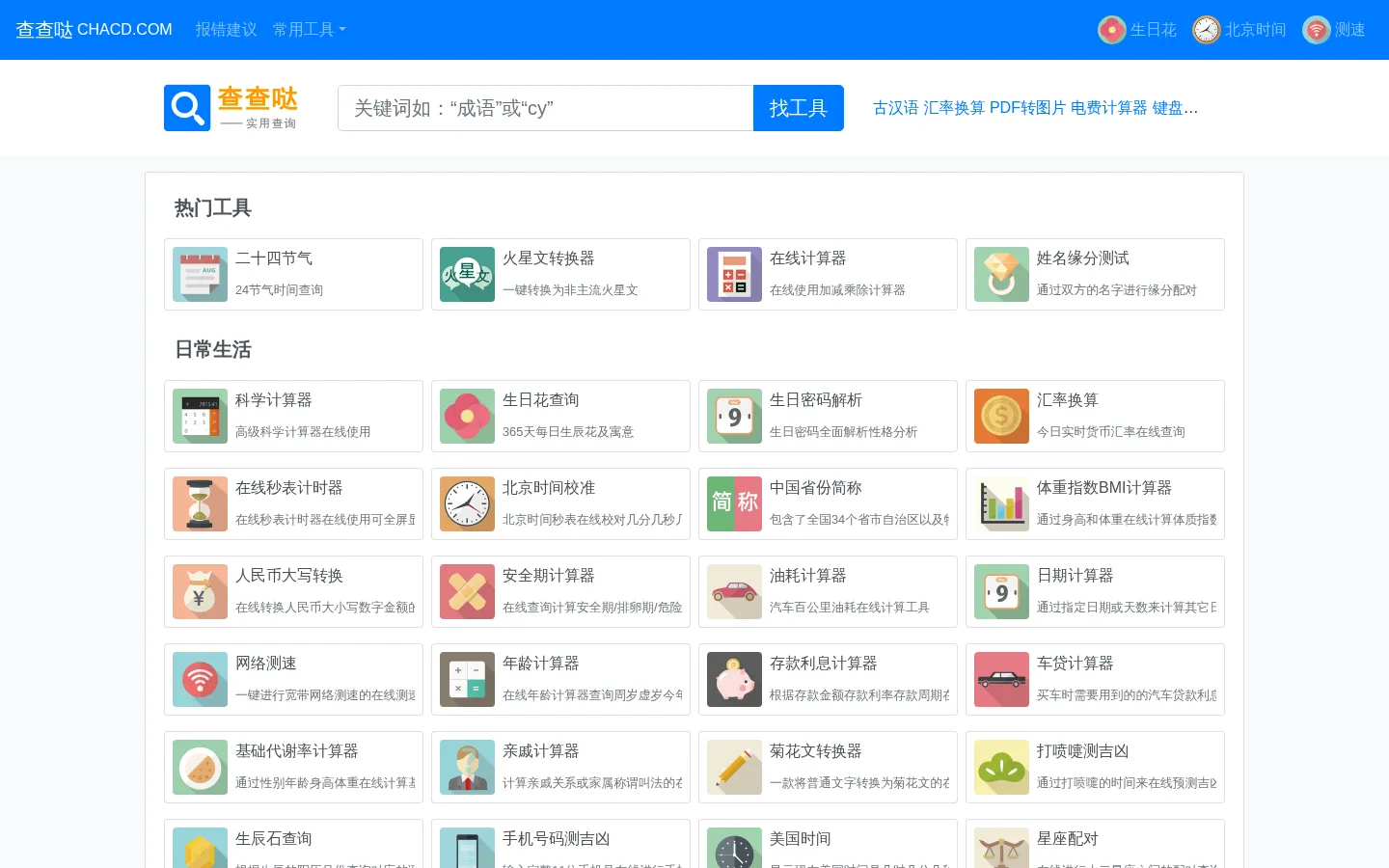Viewport: 1389px width, 868px height.
Task: Open 北京时间 in the top navigation
Action: [1239, 30]
